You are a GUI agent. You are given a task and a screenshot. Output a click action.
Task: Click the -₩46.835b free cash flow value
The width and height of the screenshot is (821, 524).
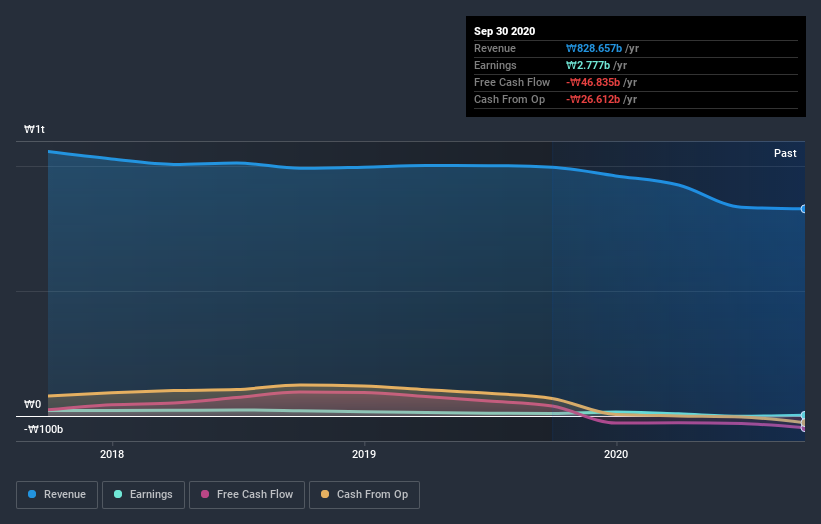593,82
